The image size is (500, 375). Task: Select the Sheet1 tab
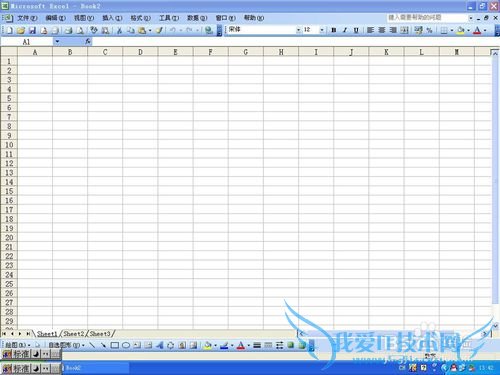point(47,333)
